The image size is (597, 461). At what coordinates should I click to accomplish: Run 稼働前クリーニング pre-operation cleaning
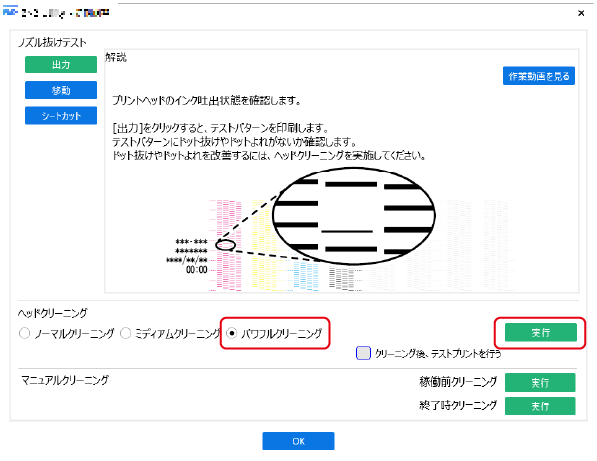[540, 382]
